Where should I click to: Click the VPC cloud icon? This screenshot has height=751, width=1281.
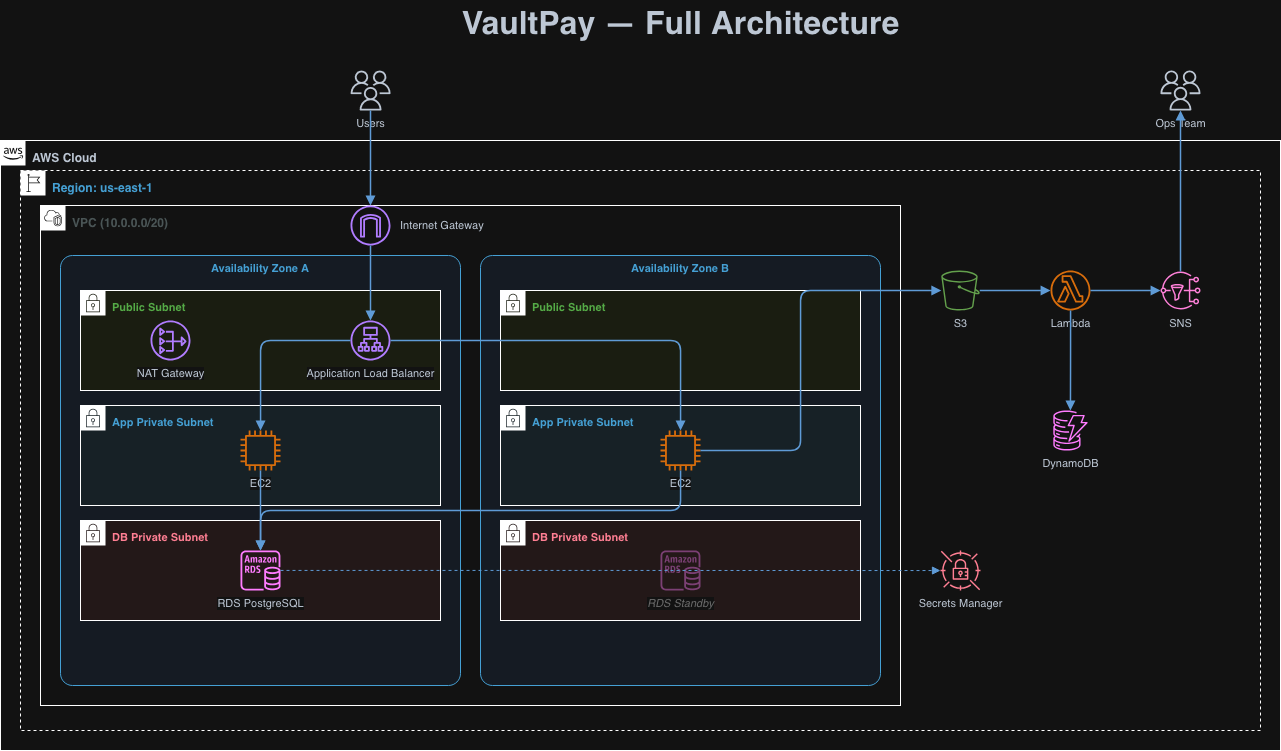(x=53, y=218)
